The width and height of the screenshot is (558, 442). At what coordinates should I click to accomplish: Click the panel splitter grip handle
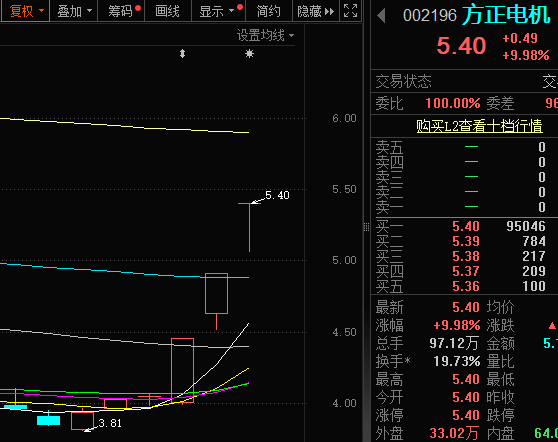pyautogui.click(x=367, y=227)
